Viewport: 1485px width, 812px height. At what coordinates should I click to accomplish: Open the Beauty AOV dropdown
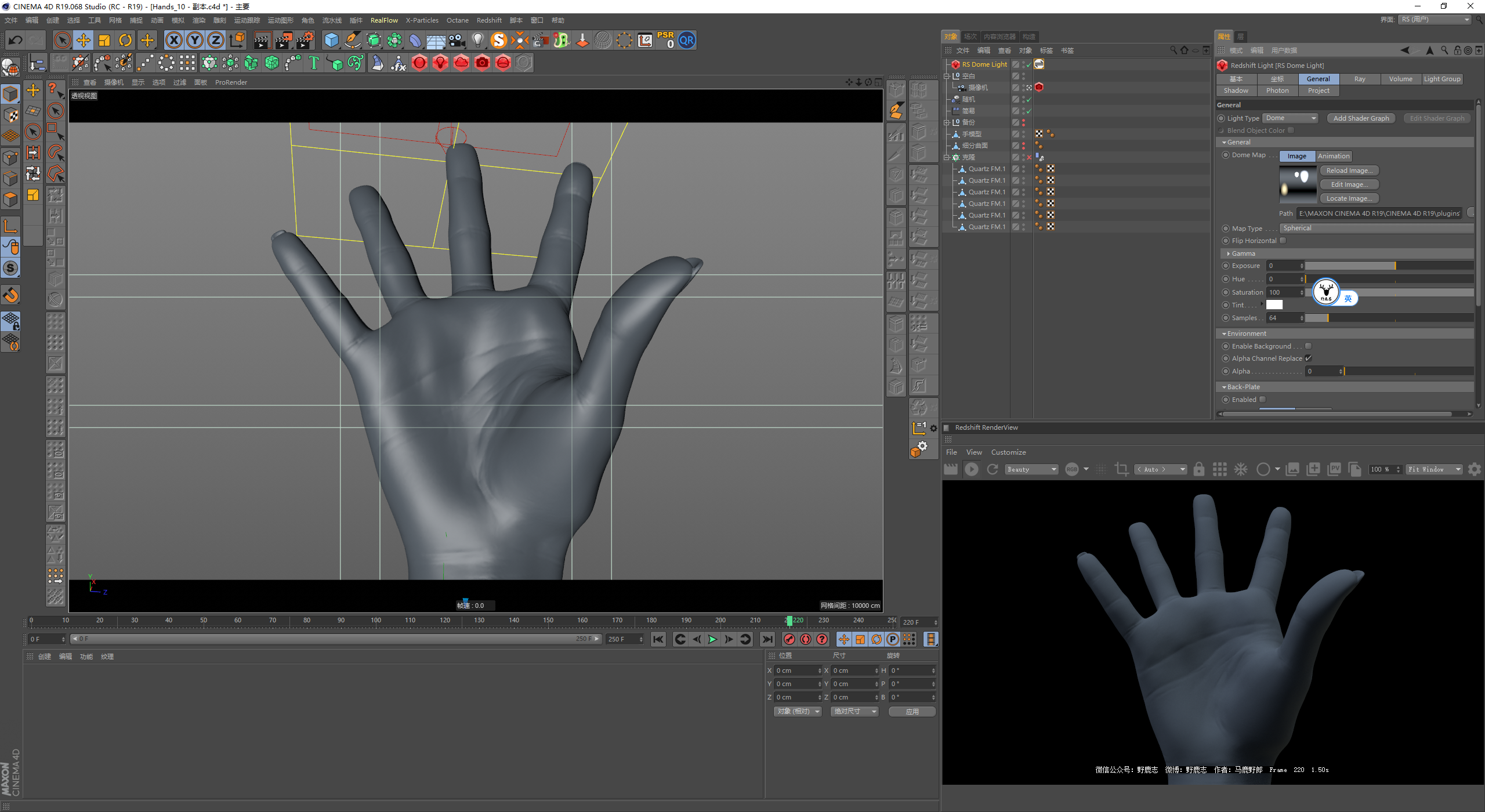coord(1032,469)
